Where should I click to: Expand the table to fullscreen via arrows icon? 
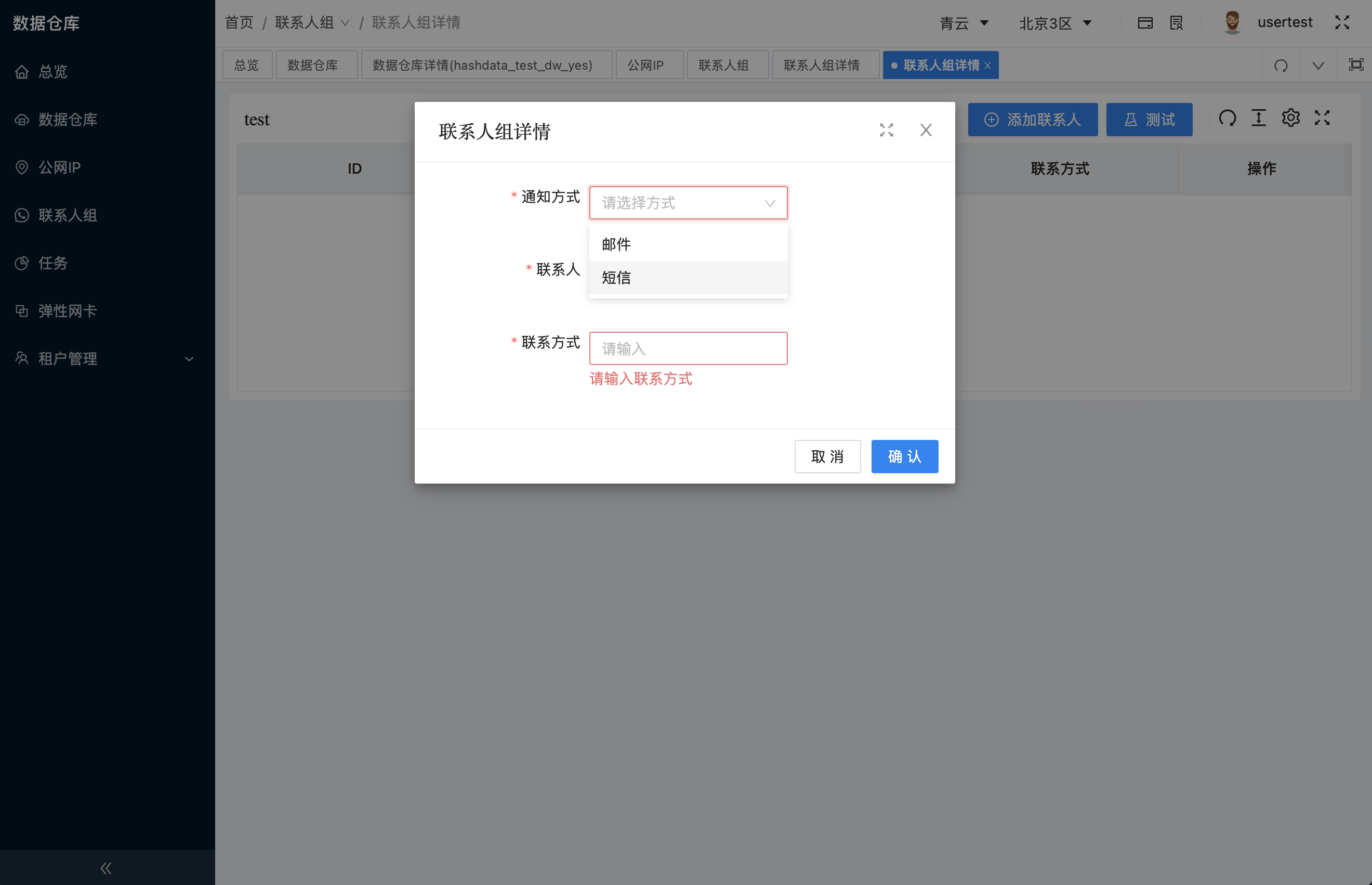[1322, 118]
